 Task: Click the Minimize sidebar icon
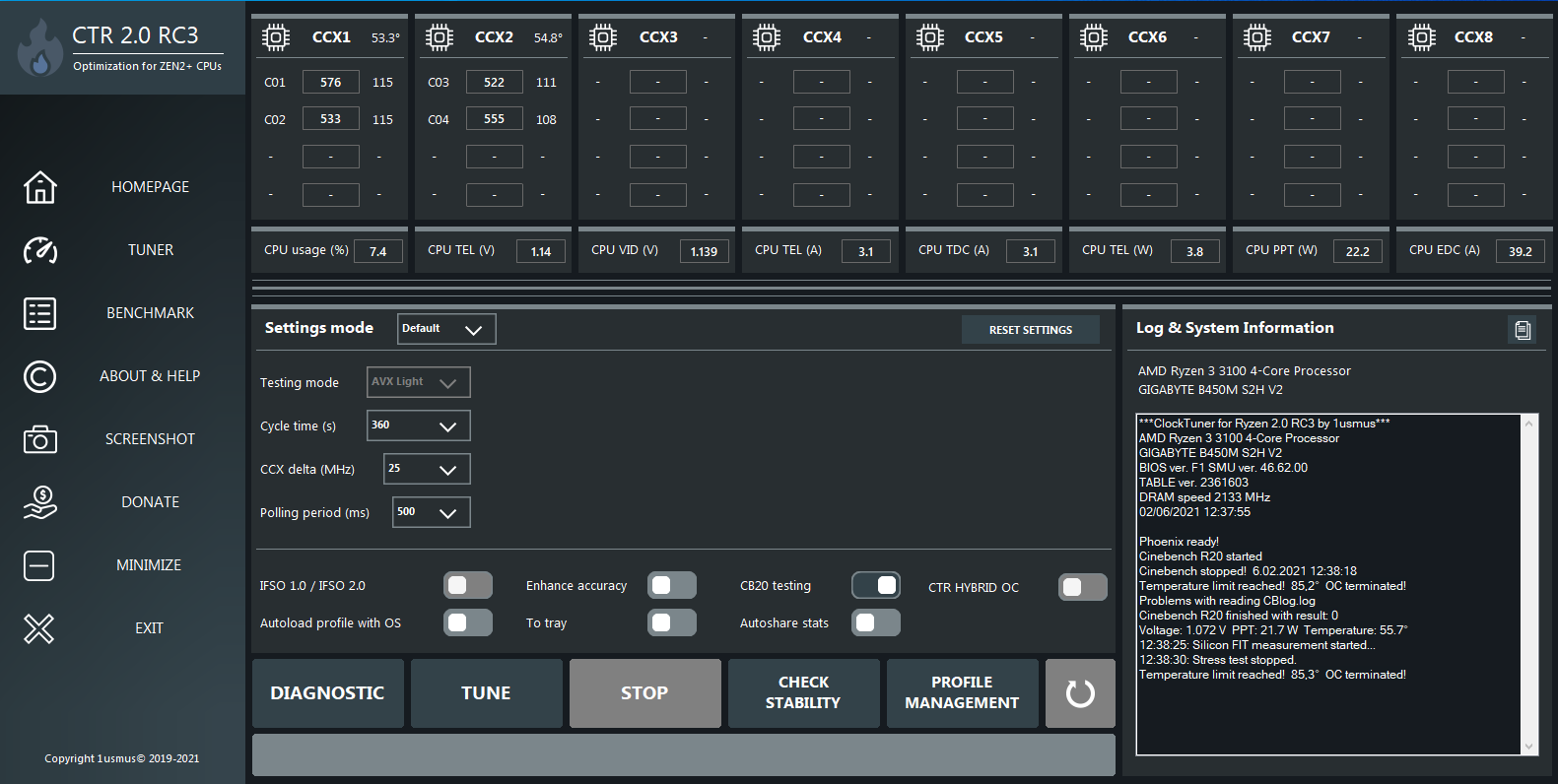click(x=39, y=565)
